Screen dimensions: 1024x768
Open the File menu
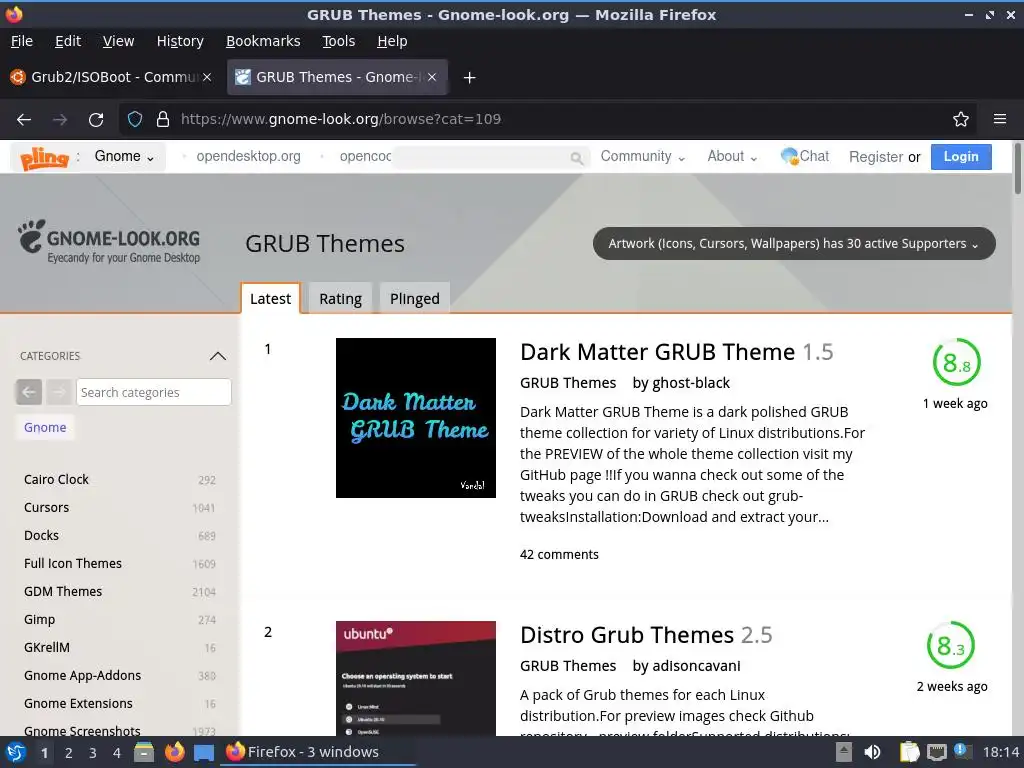pyautogui.click(x=22, y=41)
